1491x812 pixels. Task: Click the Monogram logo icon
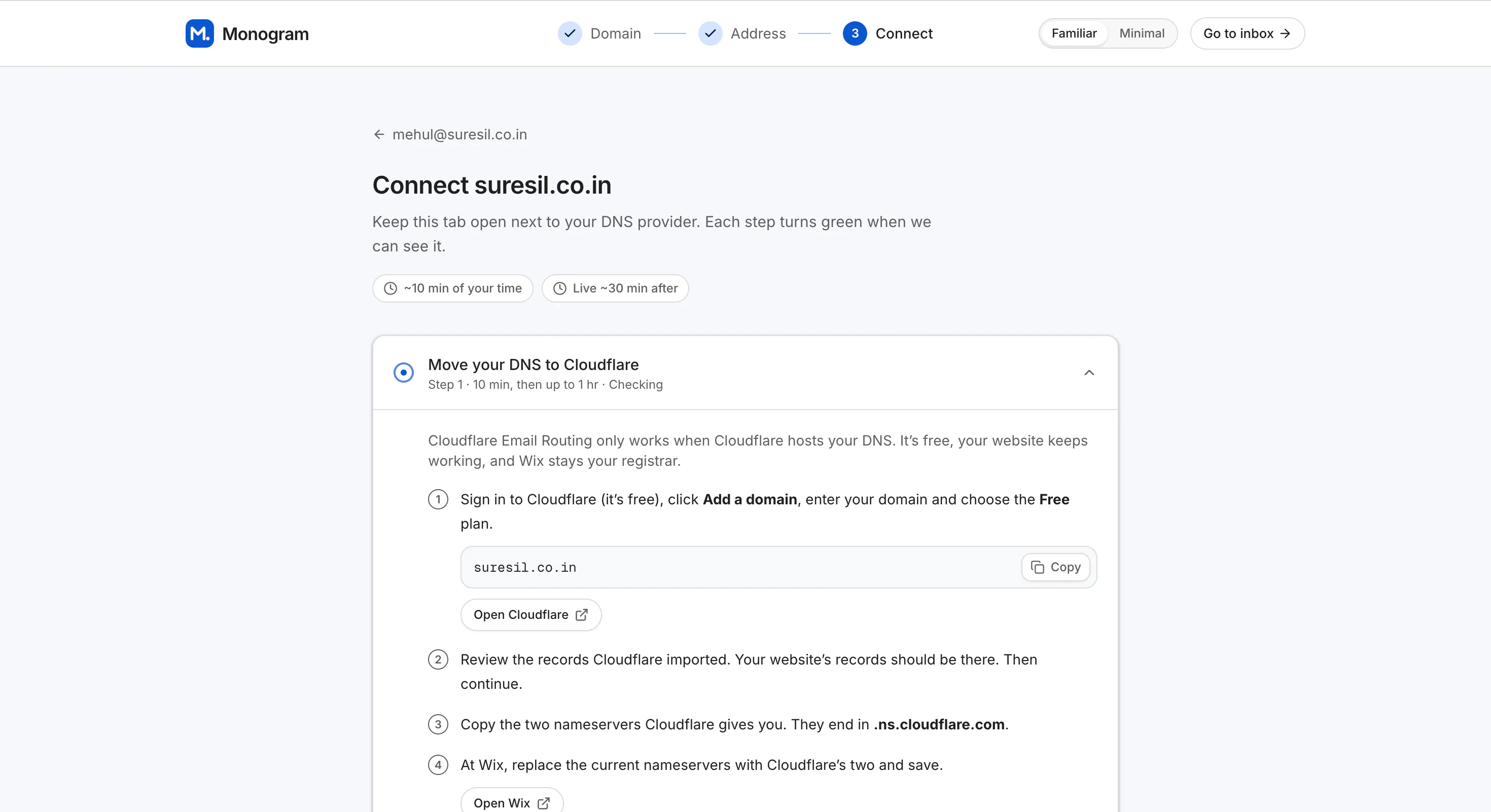200,33
